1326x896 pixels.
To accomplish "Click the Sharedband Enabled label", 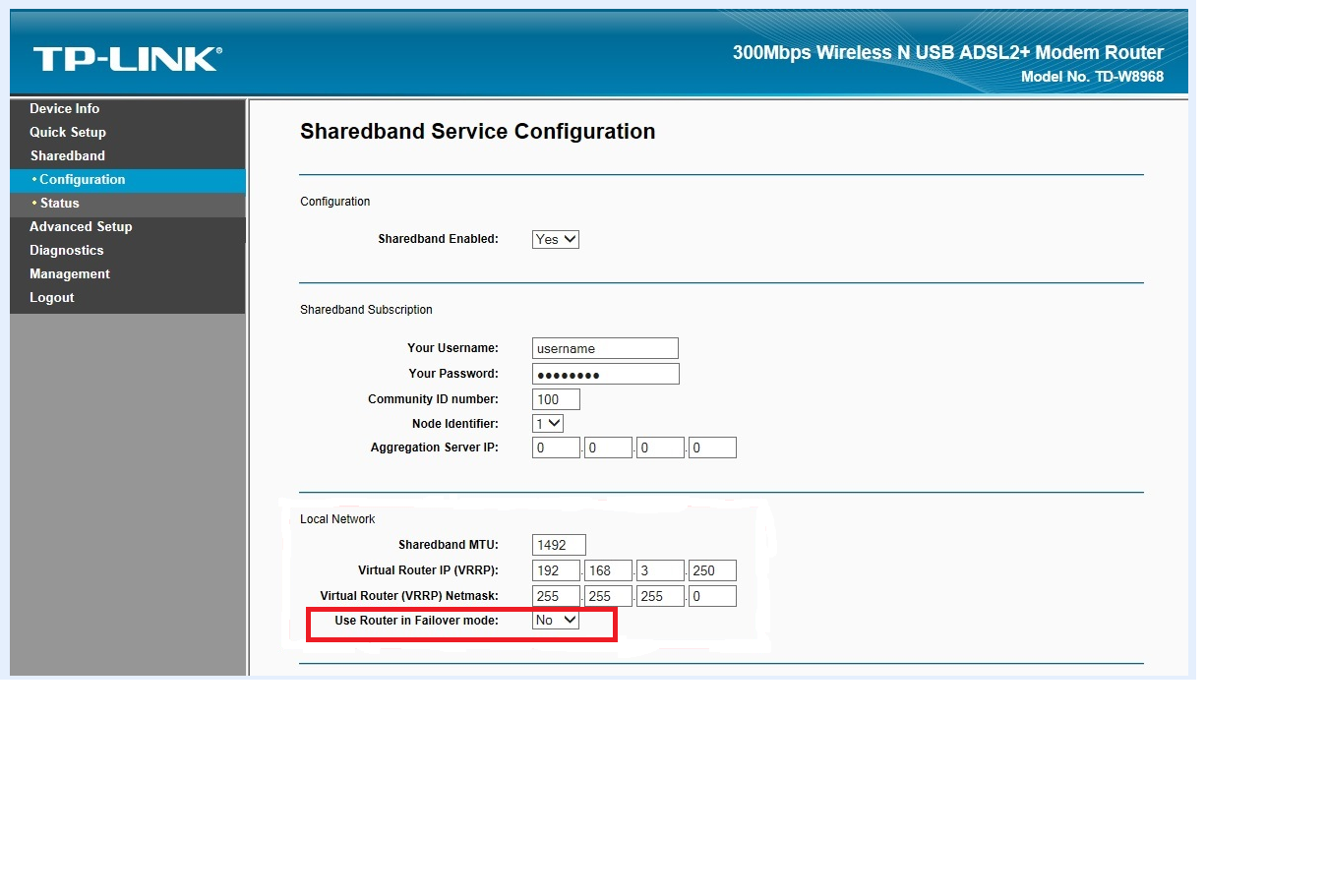I will tap(438, 239).
